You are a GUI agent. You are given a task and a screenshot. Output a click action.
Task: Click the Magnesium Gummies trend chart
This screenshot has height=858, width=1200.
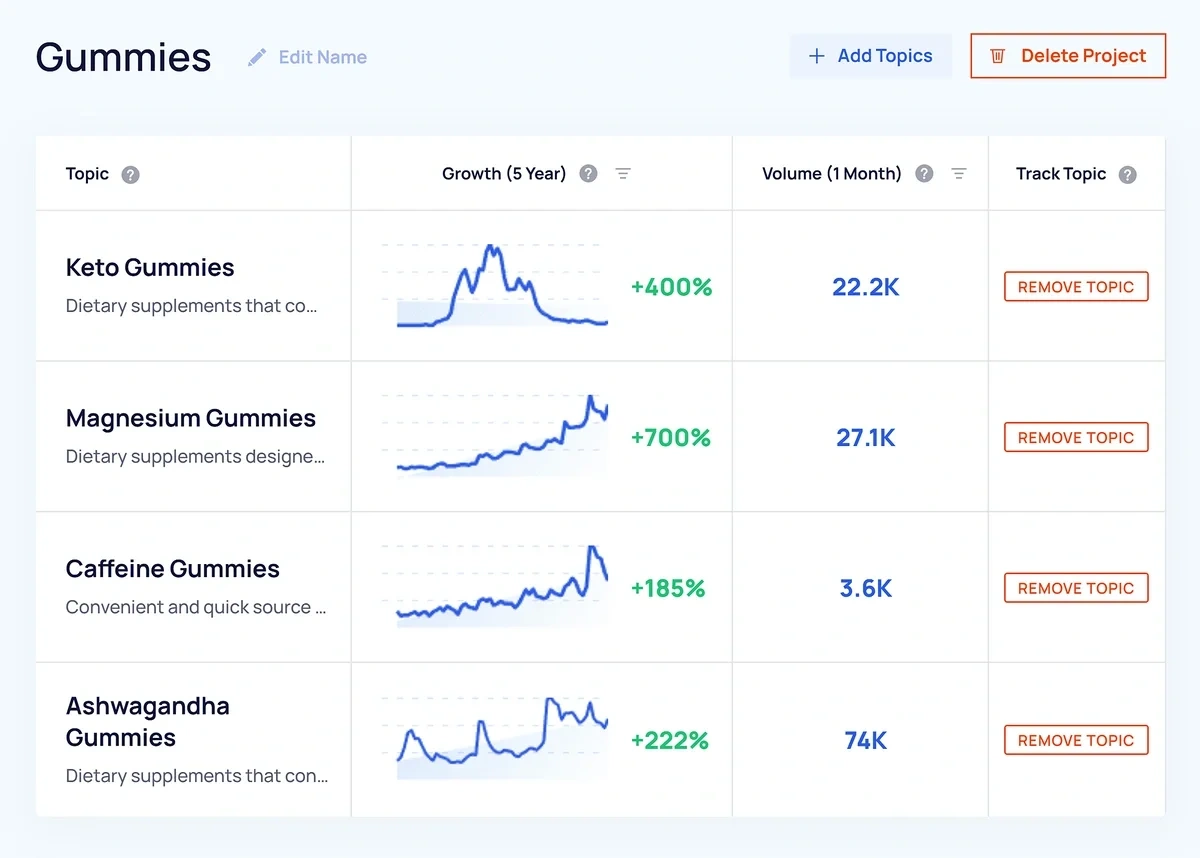point(497,437)
